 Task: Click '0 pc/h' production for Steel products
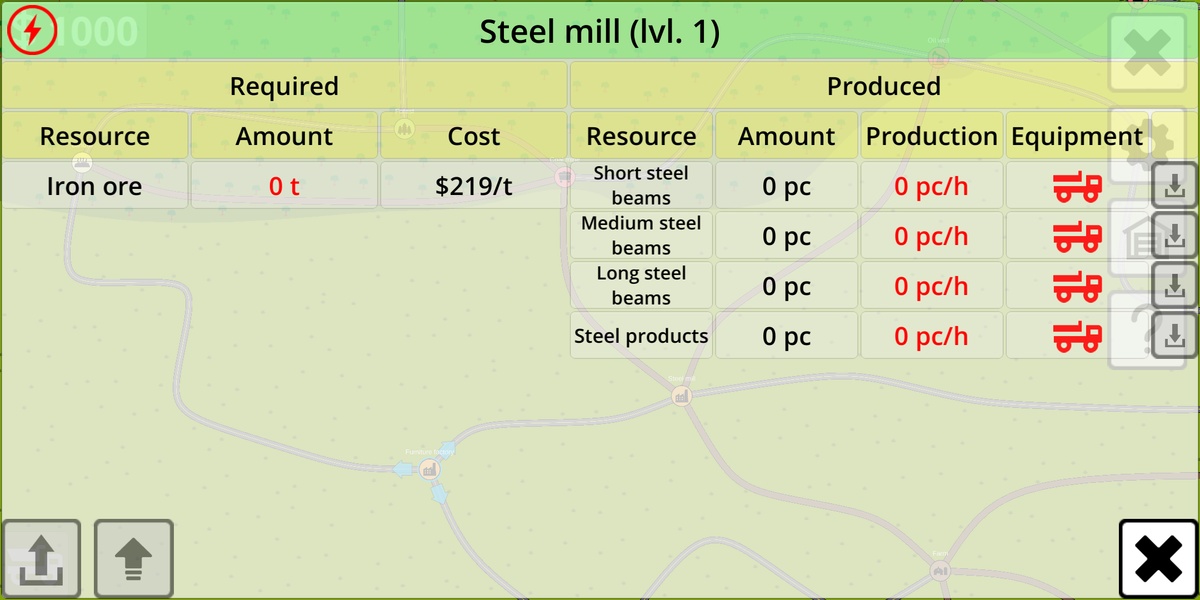(932, 336)
